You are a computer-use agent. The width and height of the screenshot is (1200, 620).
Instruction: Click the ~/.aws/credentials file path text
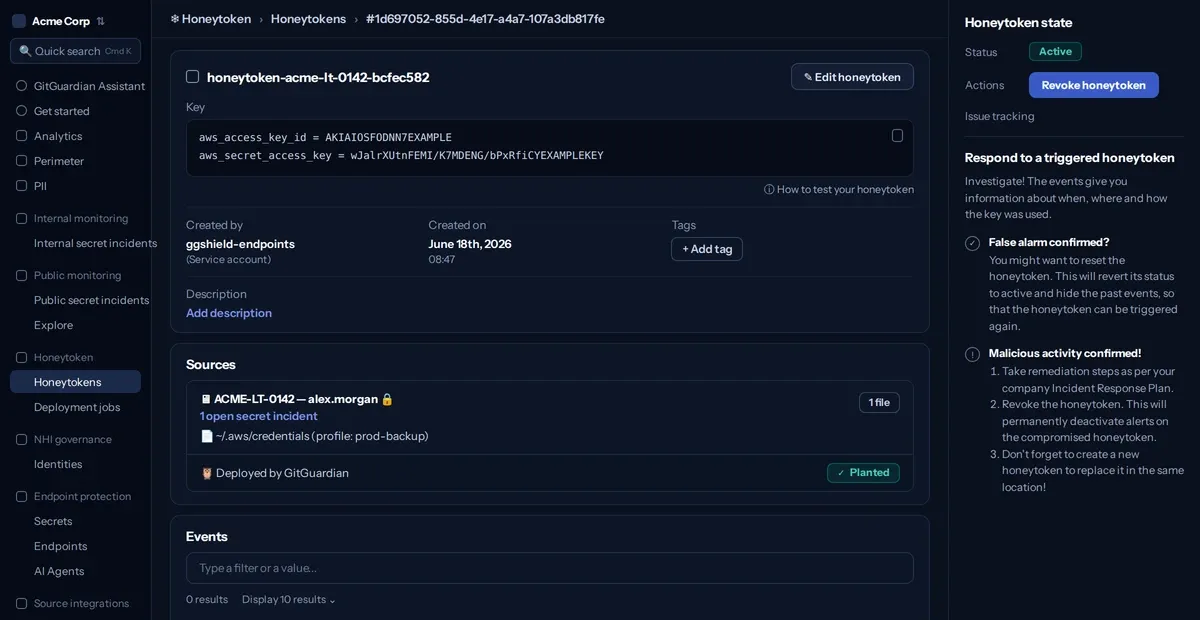click(322, 436)
